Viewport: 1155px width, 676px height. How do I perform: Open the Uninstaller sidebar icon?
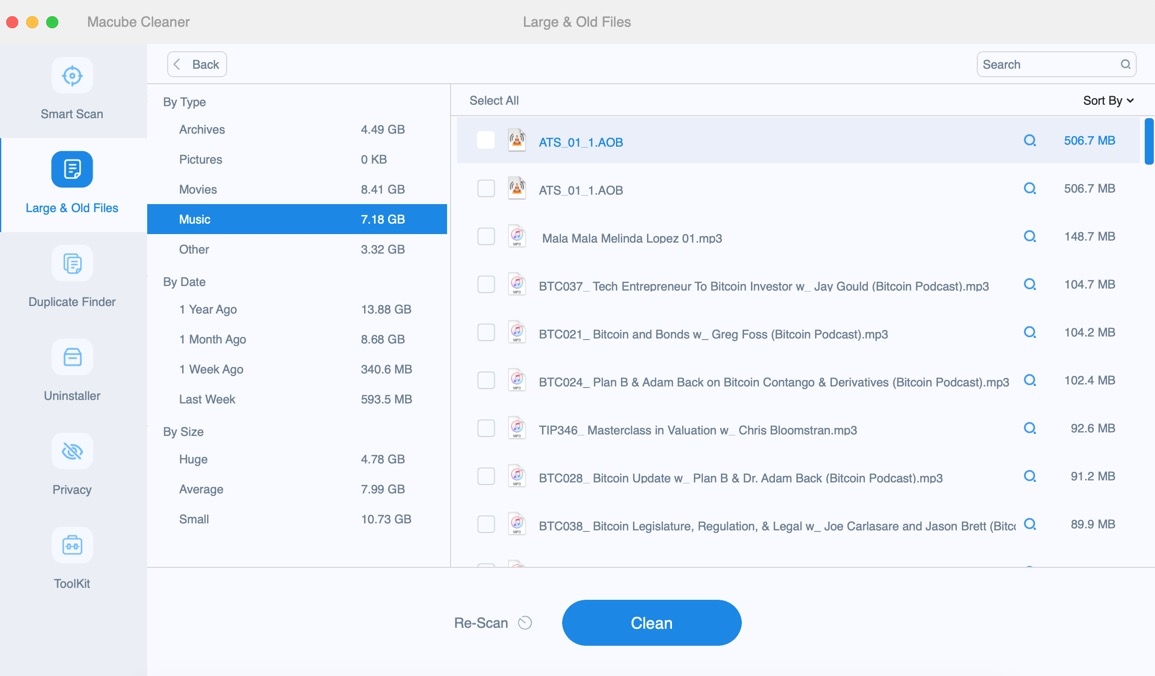pyautogui.click(x=72, y=357)
